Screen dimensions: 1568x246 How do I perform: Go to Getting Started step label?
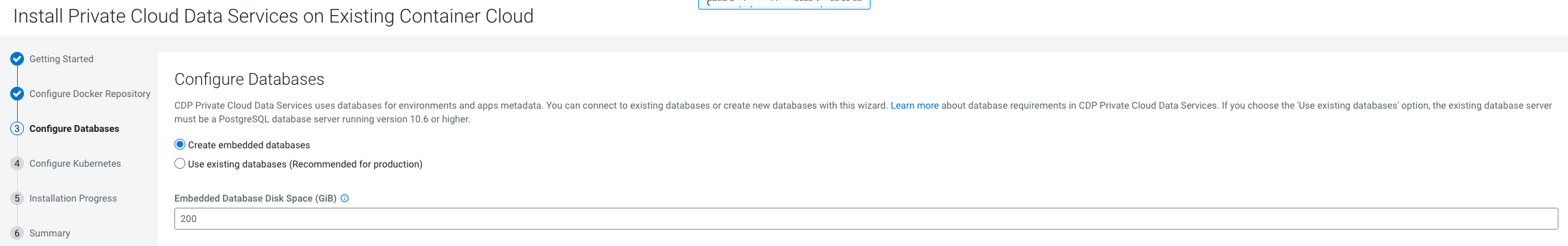pos(62,59)
